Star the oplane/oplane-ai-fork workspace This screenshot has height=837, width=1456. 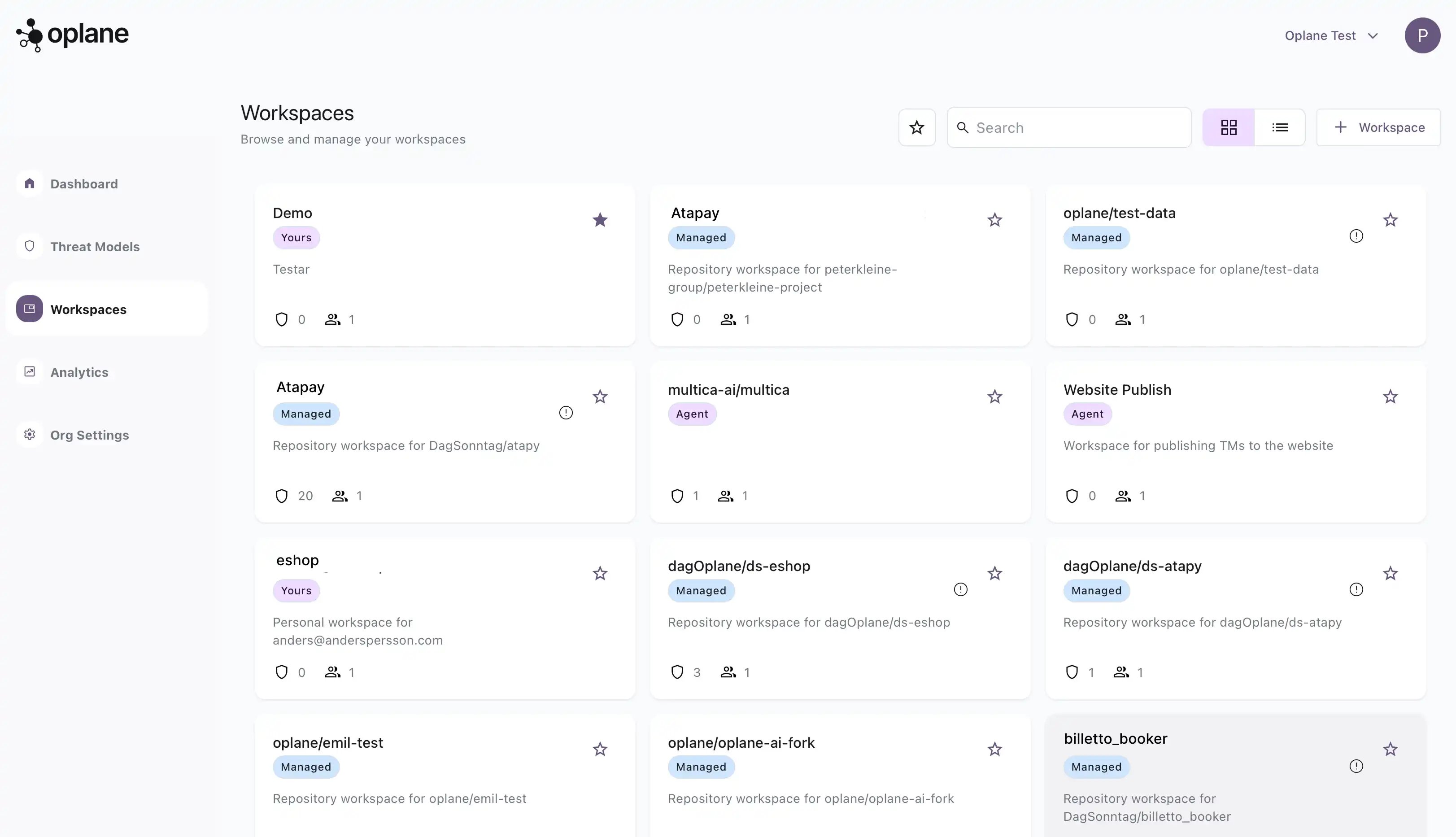pyautogui.click(x=995, y=750)
